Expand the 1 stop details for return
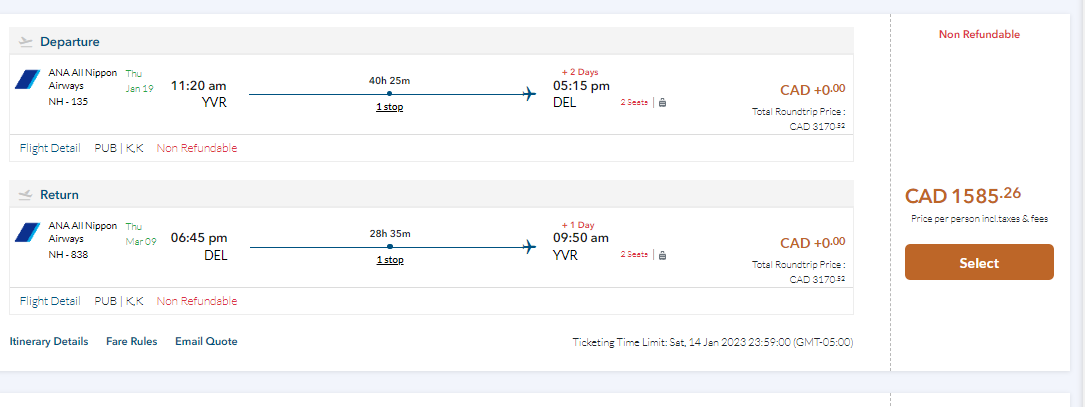 coord(389,260)
